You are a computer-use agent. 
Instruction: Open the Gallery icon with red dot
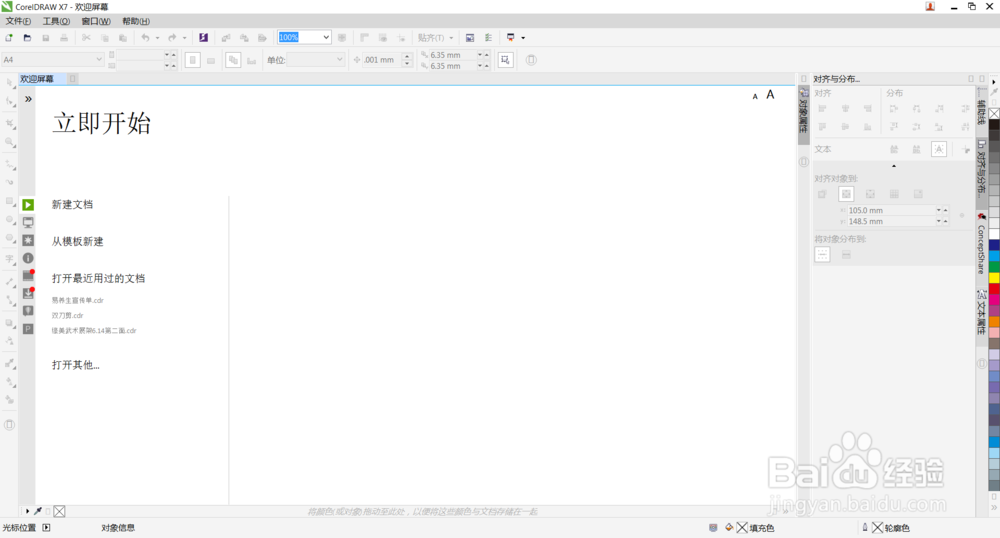pyautogui.click(x=28, y=275)
